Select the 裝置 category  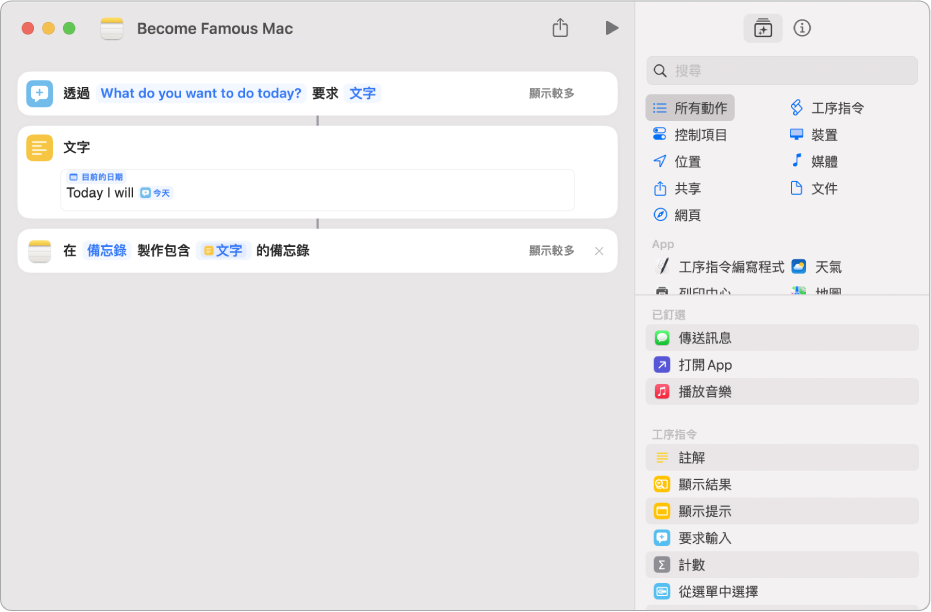[814, 135]
